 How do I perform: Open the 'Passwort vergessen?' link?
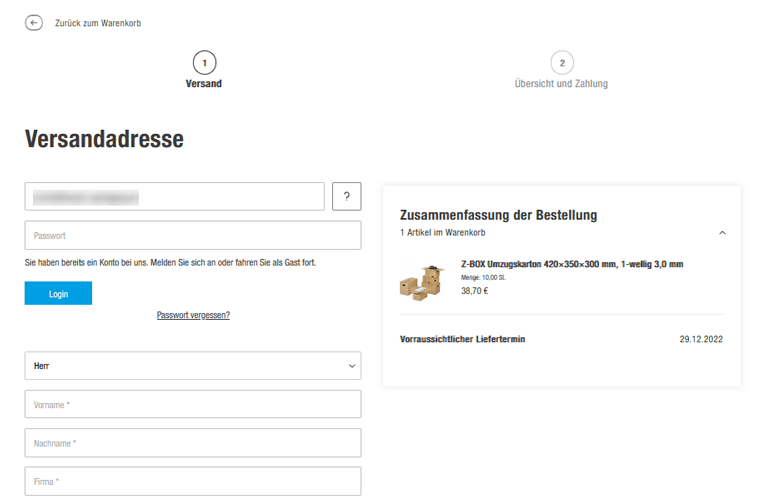193,315
